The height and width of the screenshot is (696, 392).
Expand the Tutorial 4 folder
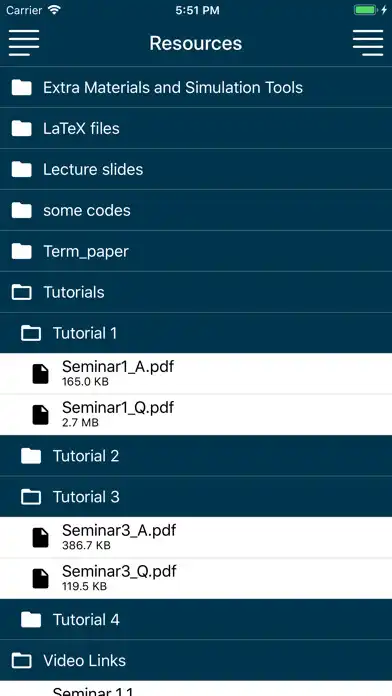(196, 620)
